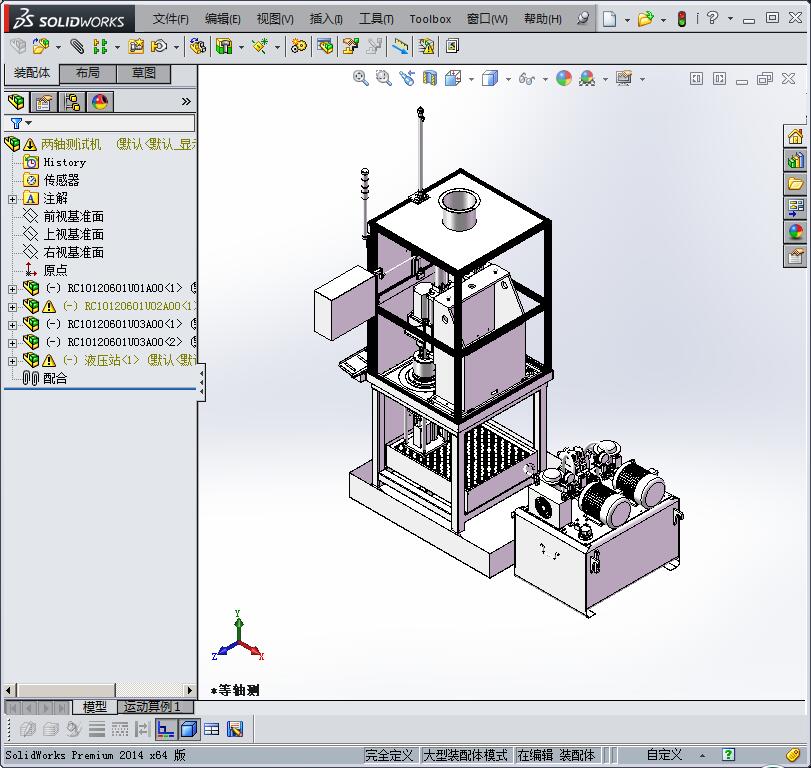
Task: Click the Section View icon
Action: click(429, 79)
